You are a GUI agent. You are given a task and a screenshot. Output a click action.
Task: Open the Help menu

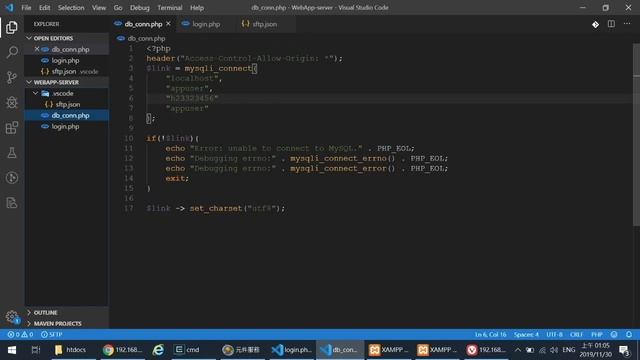click(197, 7)
